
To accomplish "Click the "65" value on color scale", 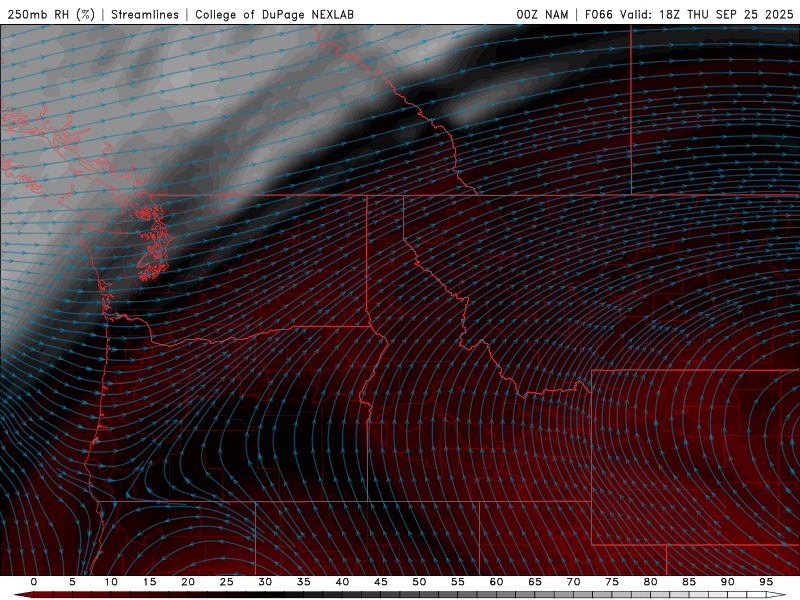I will pos(535,582).
